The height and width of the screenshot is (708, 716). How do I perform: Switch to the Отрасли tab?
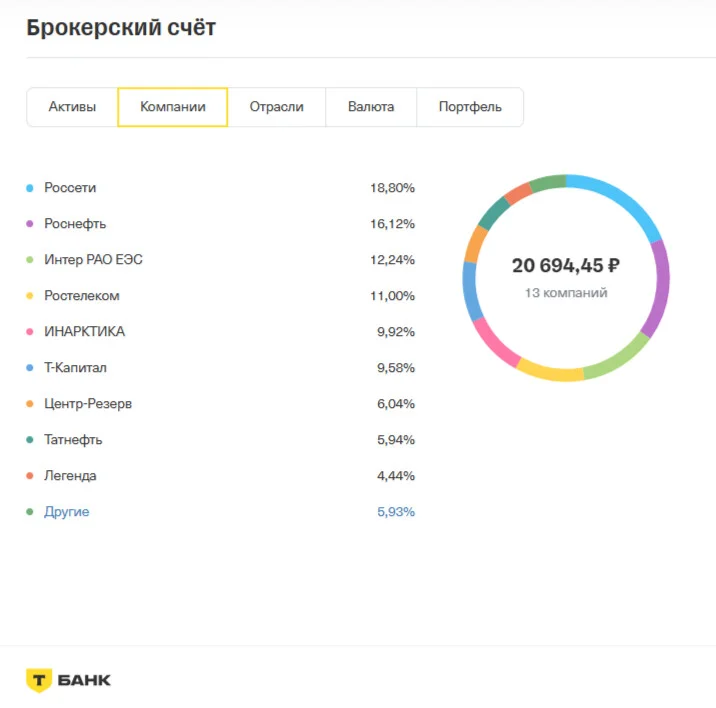coord(276,107)
